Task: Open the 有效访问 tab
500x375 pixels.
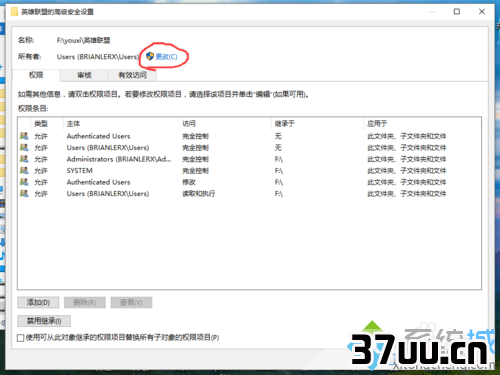Action: tap(132, 75)
